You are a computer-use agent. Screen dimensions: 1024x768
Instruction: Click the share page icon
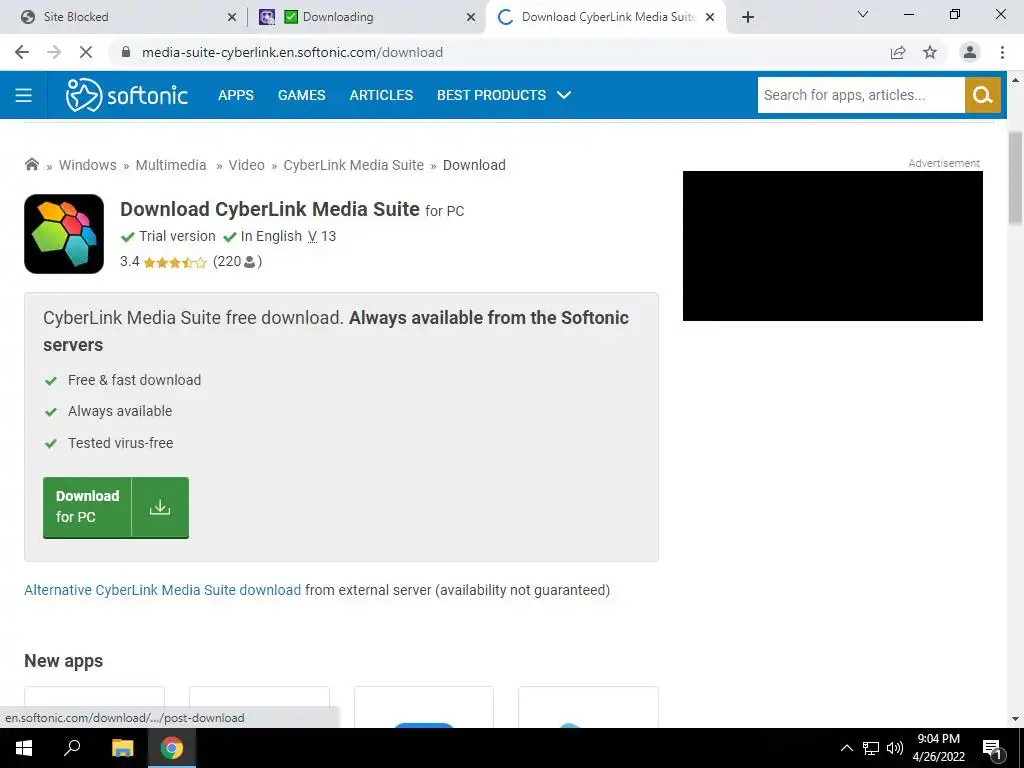(x=898, y=52)
